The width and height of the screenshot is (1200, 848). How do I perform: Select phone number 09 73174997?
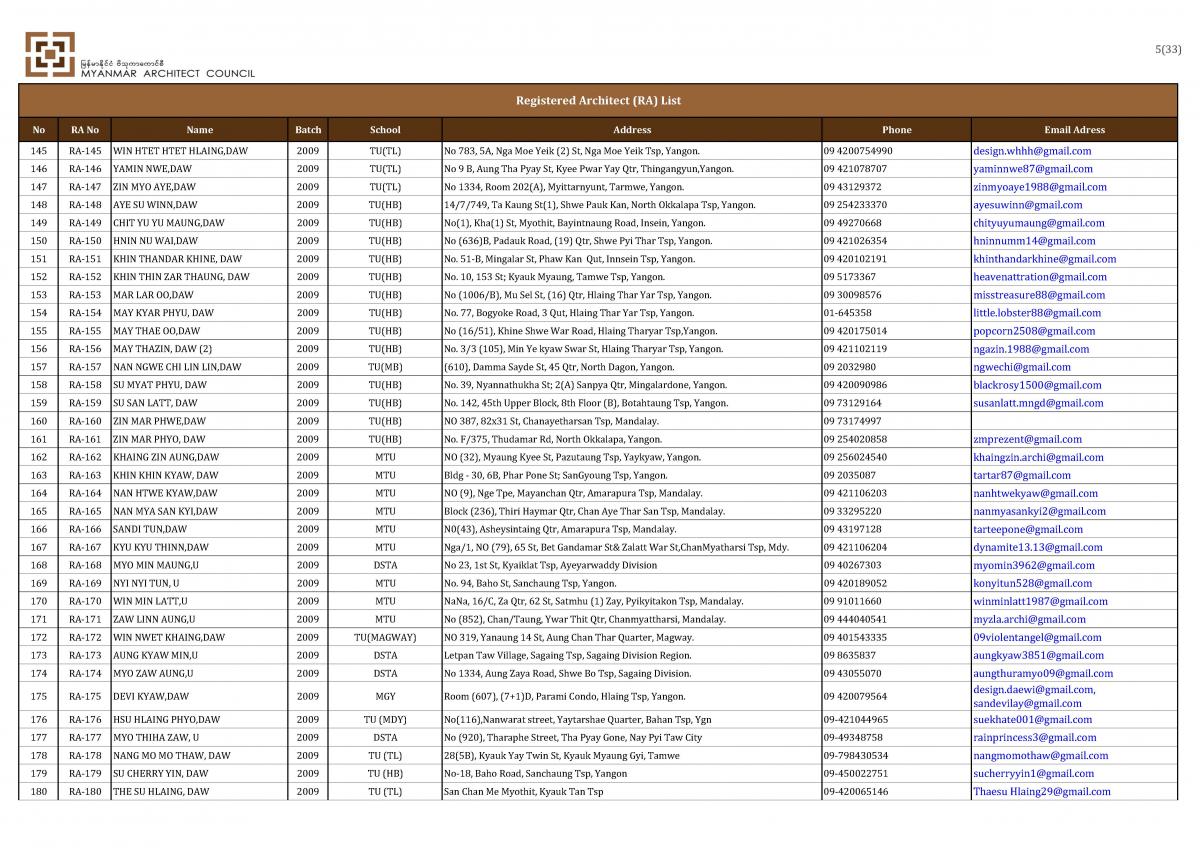pos(853,421)
